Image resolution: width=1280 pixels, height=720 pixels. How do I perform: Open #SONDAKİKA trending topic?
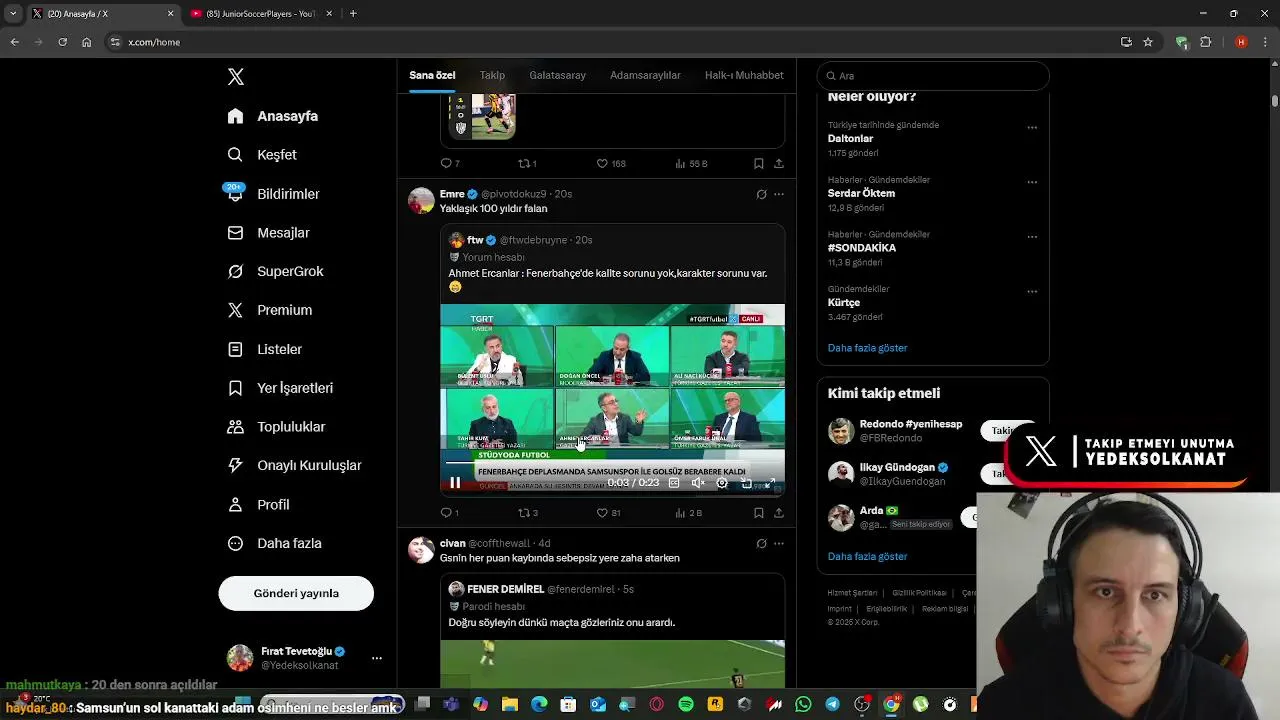861,248
